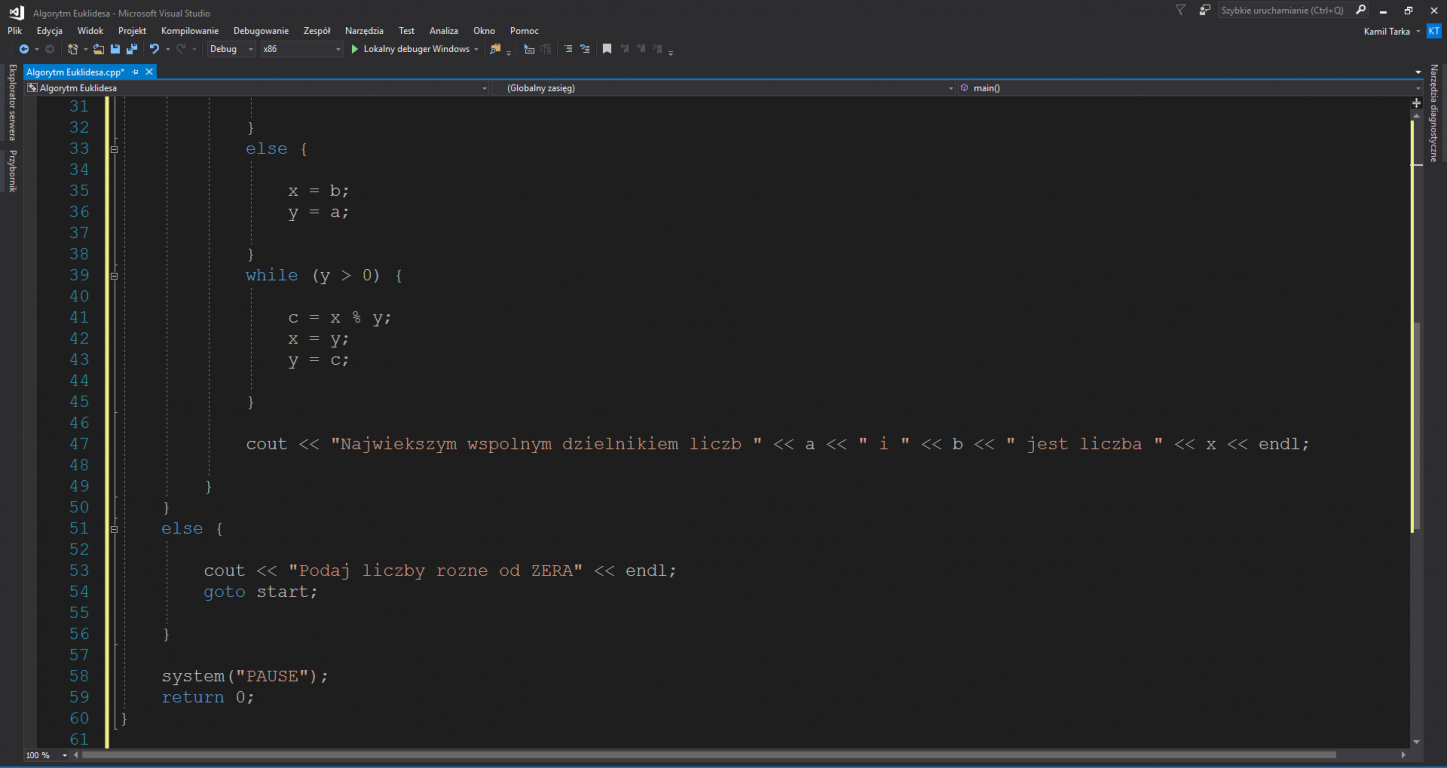Collapse the while loop at line 39
Viewport: 1447px width, 768px height.
(x=114, y=275)
